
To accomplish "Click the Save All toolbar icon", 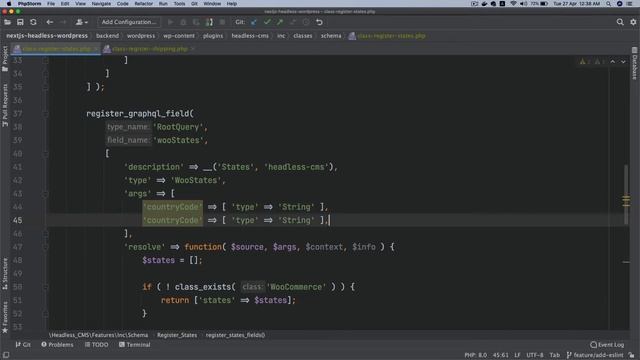I will tap(20, 22).
